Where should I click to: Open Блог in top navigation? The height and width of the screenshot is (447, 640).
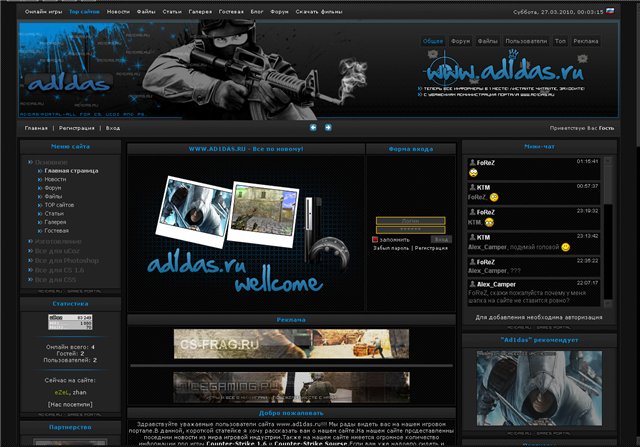(x=257, y=12)
